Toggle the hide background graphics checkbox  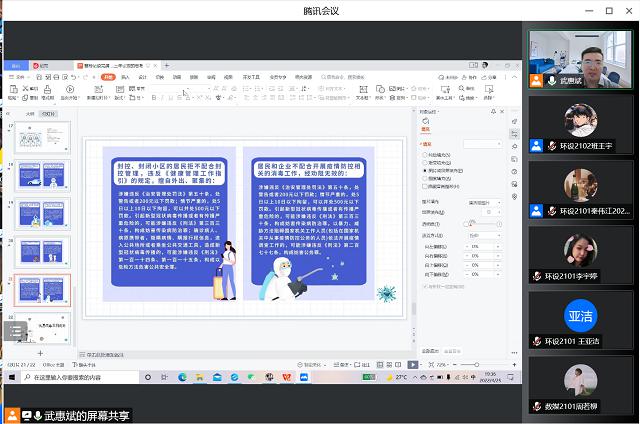pyautogui.click(x=425, y=186)
